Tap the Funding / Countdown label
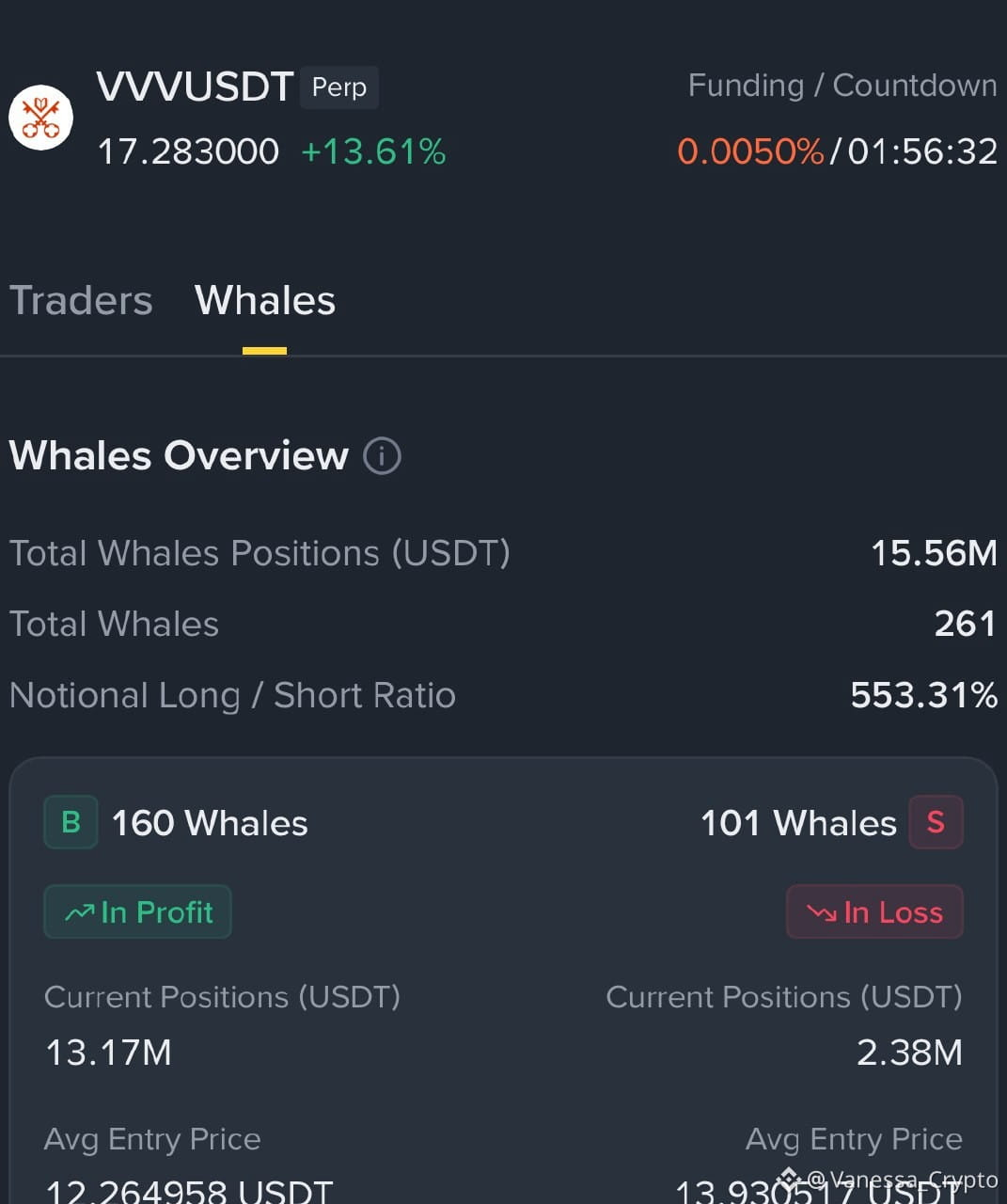1007x1204 pixels. click(x=842, y=86)
